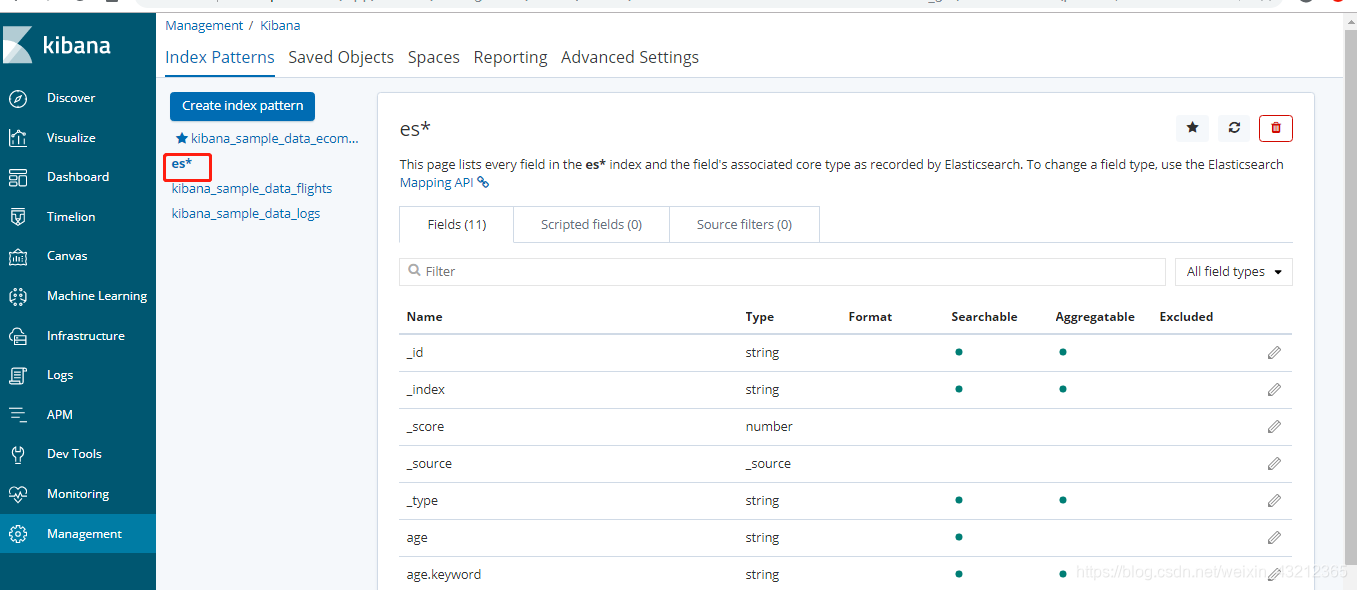Edit the _id field pencil

pyautogui.click(x=1274, y=353)
